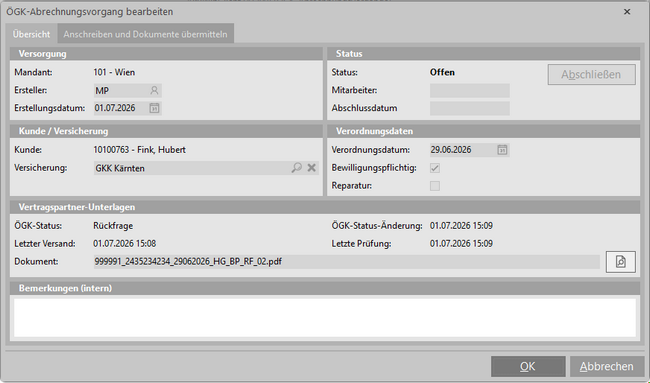Click Letzter Versand value 01.07.2026 15:08
This screenshot has width=650, height=383.
(124, 243)
